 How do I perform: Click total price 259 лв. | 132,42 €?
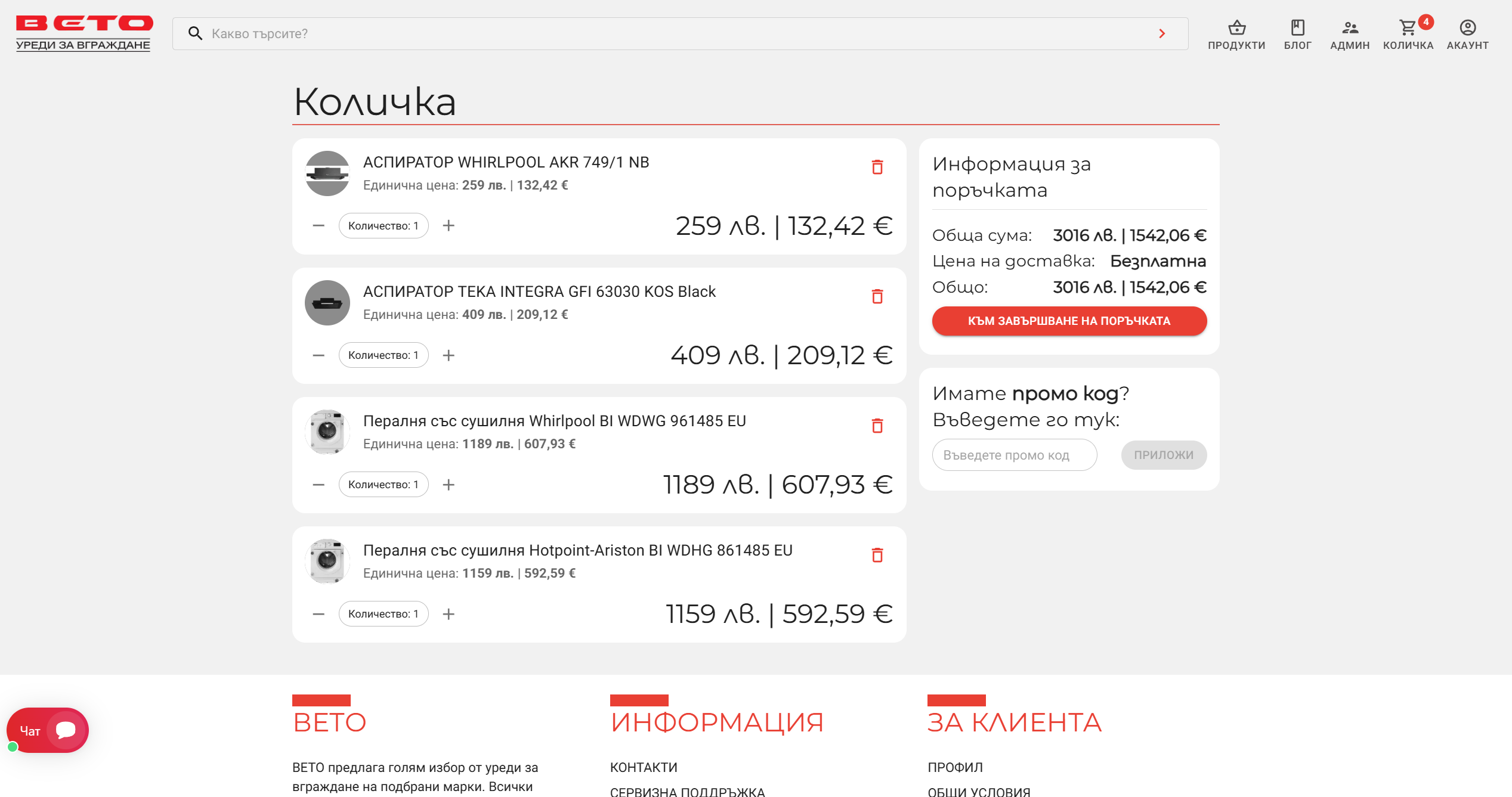tap(784, 227)
